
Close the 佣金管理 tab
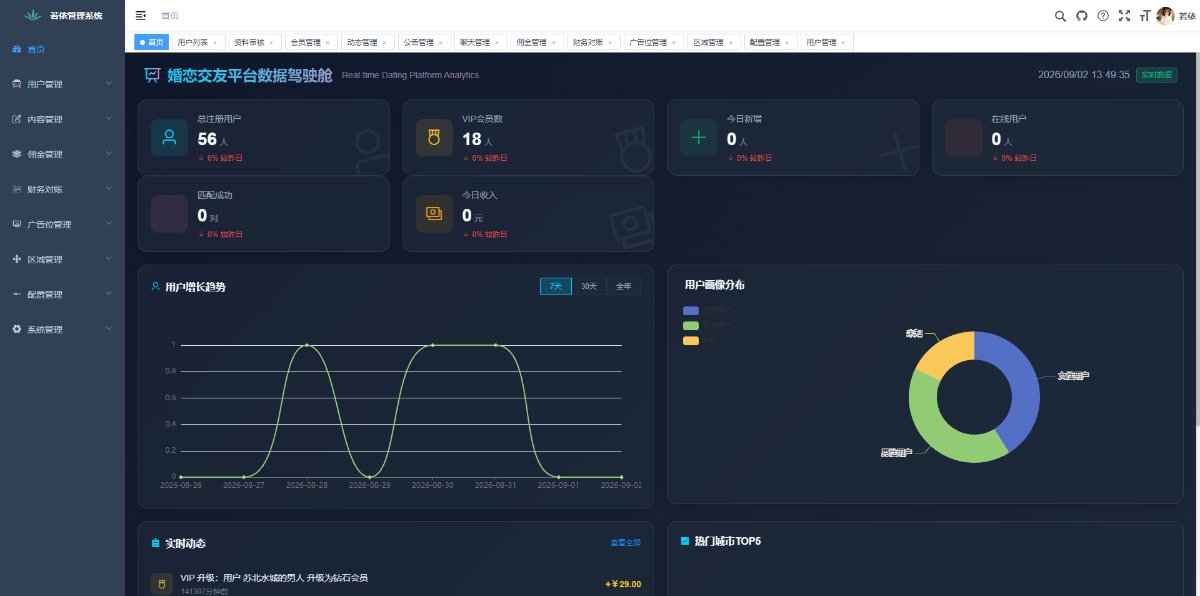point(554,43)
